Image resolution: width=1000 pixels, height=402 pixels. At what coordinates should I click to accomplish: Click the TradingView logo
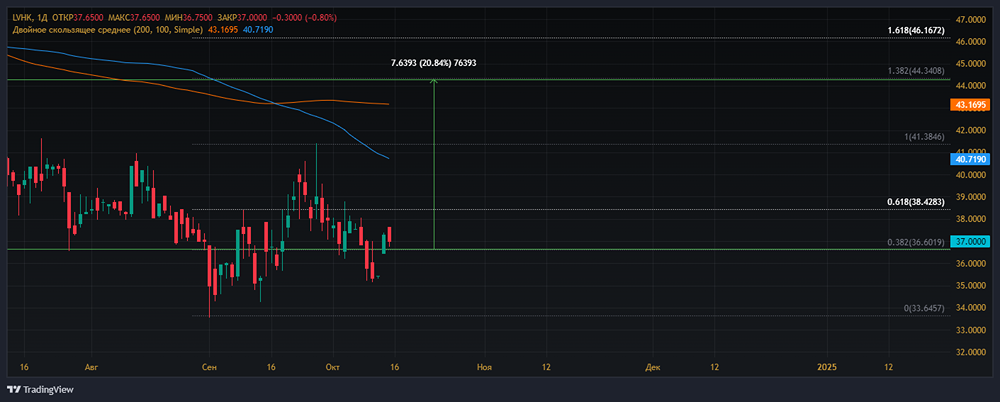40,389
